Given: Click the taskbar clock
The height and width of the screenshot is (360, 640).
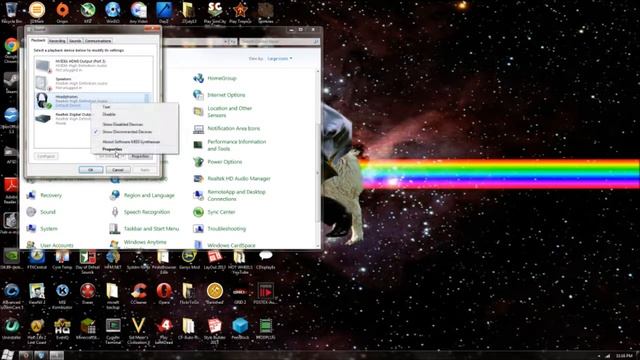Looking at the screenshot, I should [624, 356].
